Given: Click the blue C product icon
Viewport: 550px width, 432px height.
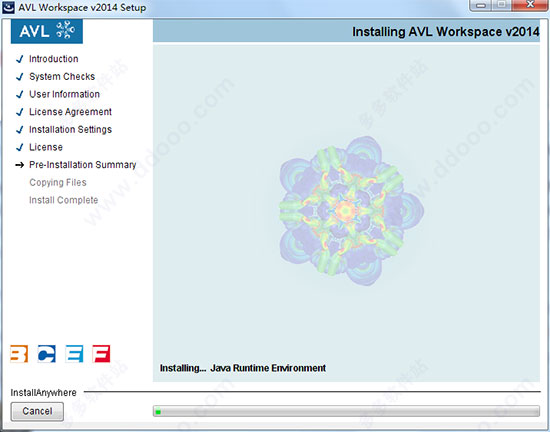Looking at the screenshot, I should pos(46,353).
